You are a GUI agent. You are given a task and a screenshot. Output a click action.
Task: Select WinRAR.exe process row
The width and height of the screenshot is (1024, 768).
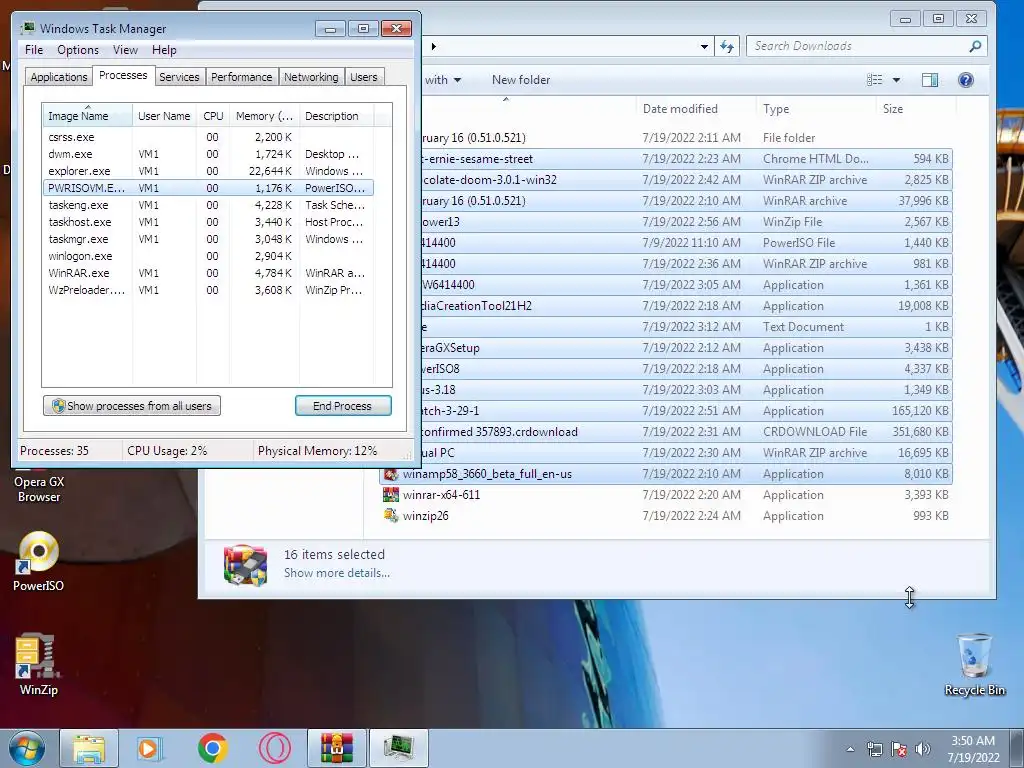pos(208,273)
